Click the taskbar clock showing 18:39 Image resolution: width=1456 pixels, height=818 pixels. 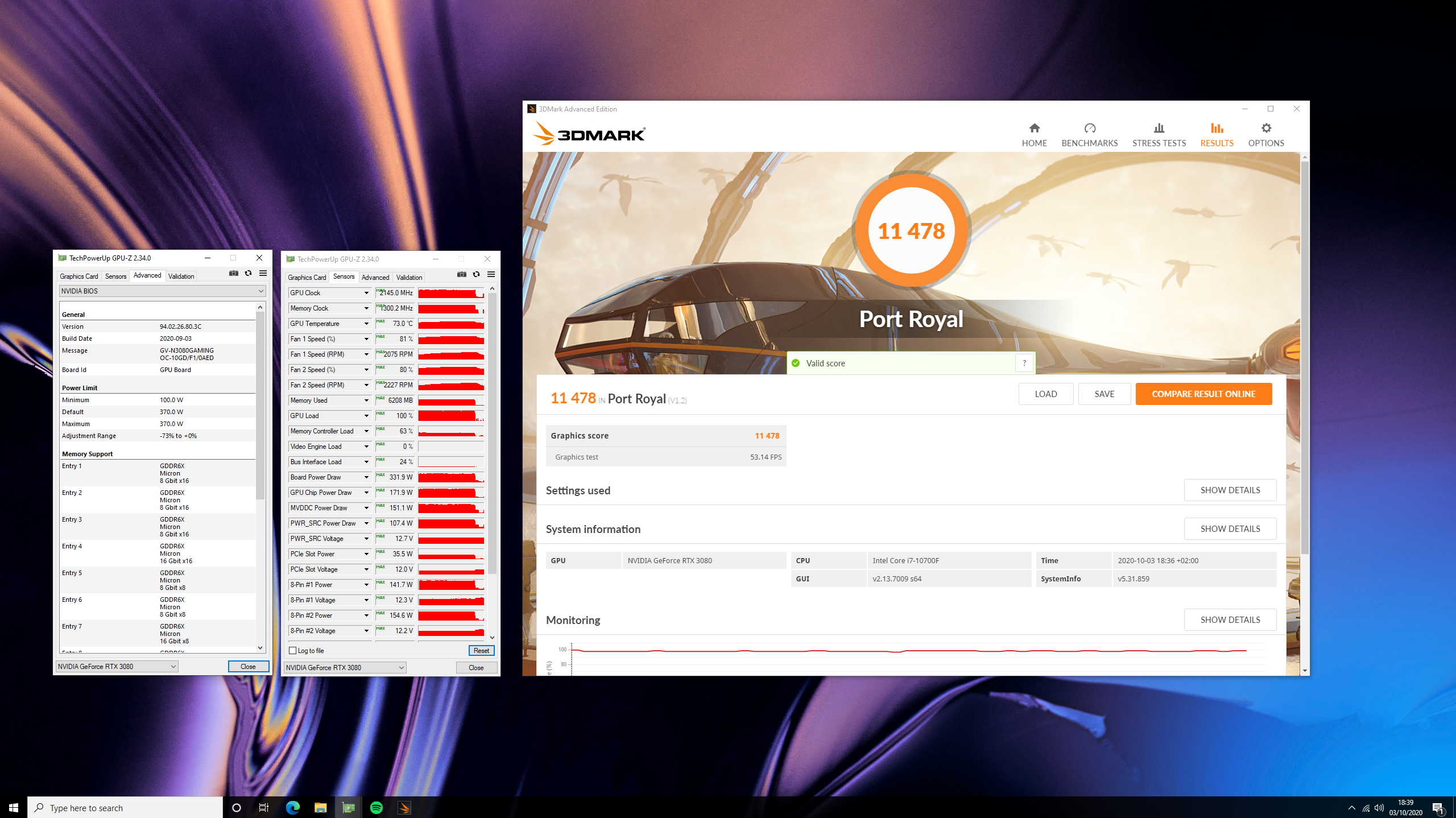pyautogui.click(x=1405, y=807)
